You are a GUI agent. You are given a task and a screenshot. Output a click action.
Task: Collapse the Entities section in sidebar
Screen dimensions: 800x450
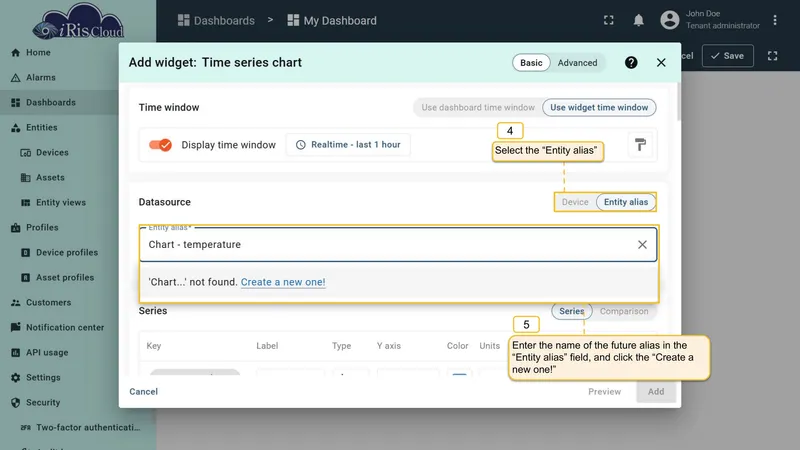pyautogui.click(x=42, y=128)
